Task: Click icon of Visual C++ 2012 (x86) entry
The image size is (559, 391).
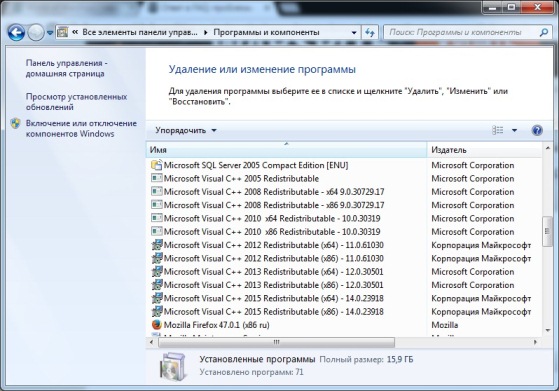Action: [x=157, y=258]
